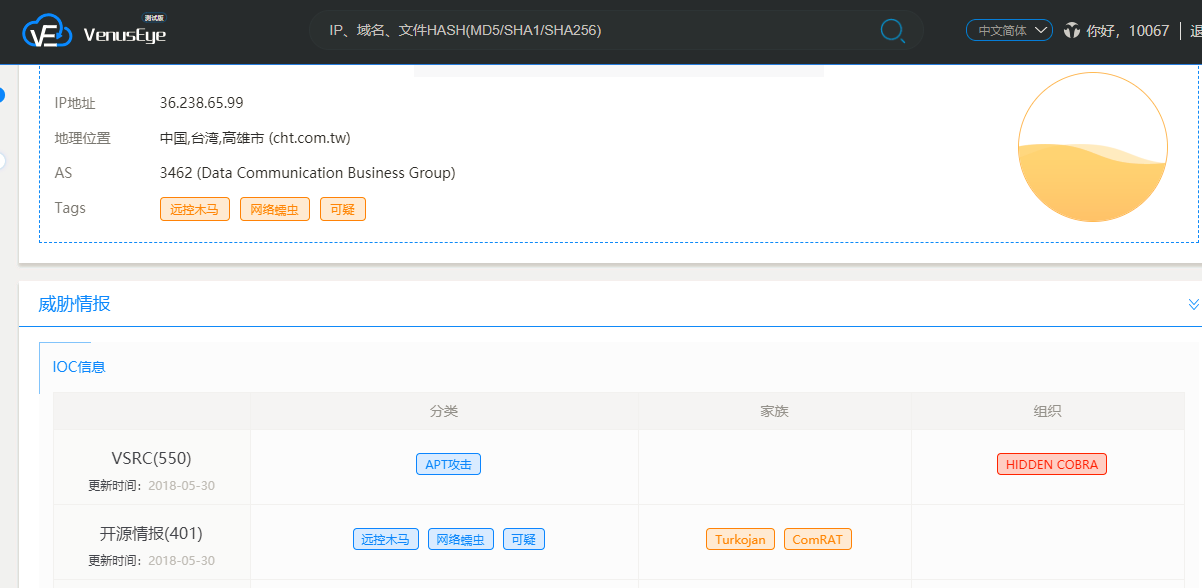Click the blue 可疑 tag in 开源情报 row

point(523,539)
